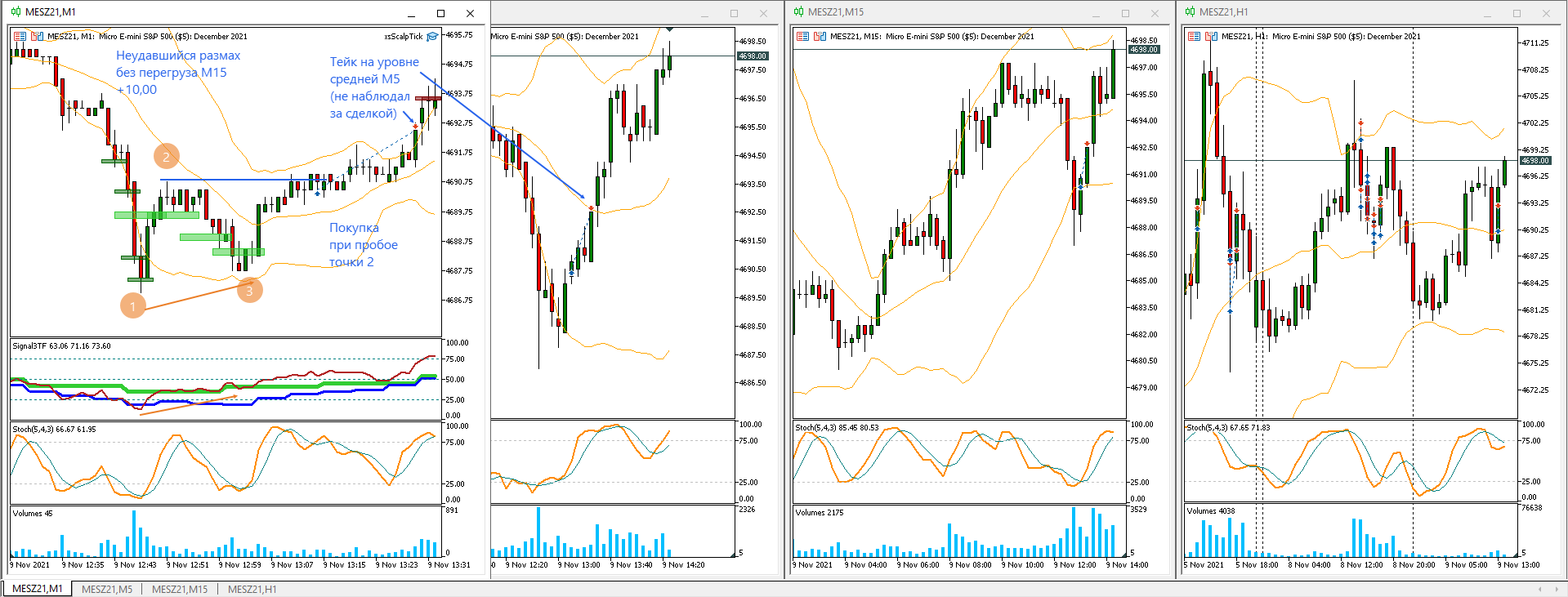Image resolution: width=1568 pixels, height=597 pixels.
Task: Minimize the MESZ21,M15 chart window
Action: [x=1097, y=13]
